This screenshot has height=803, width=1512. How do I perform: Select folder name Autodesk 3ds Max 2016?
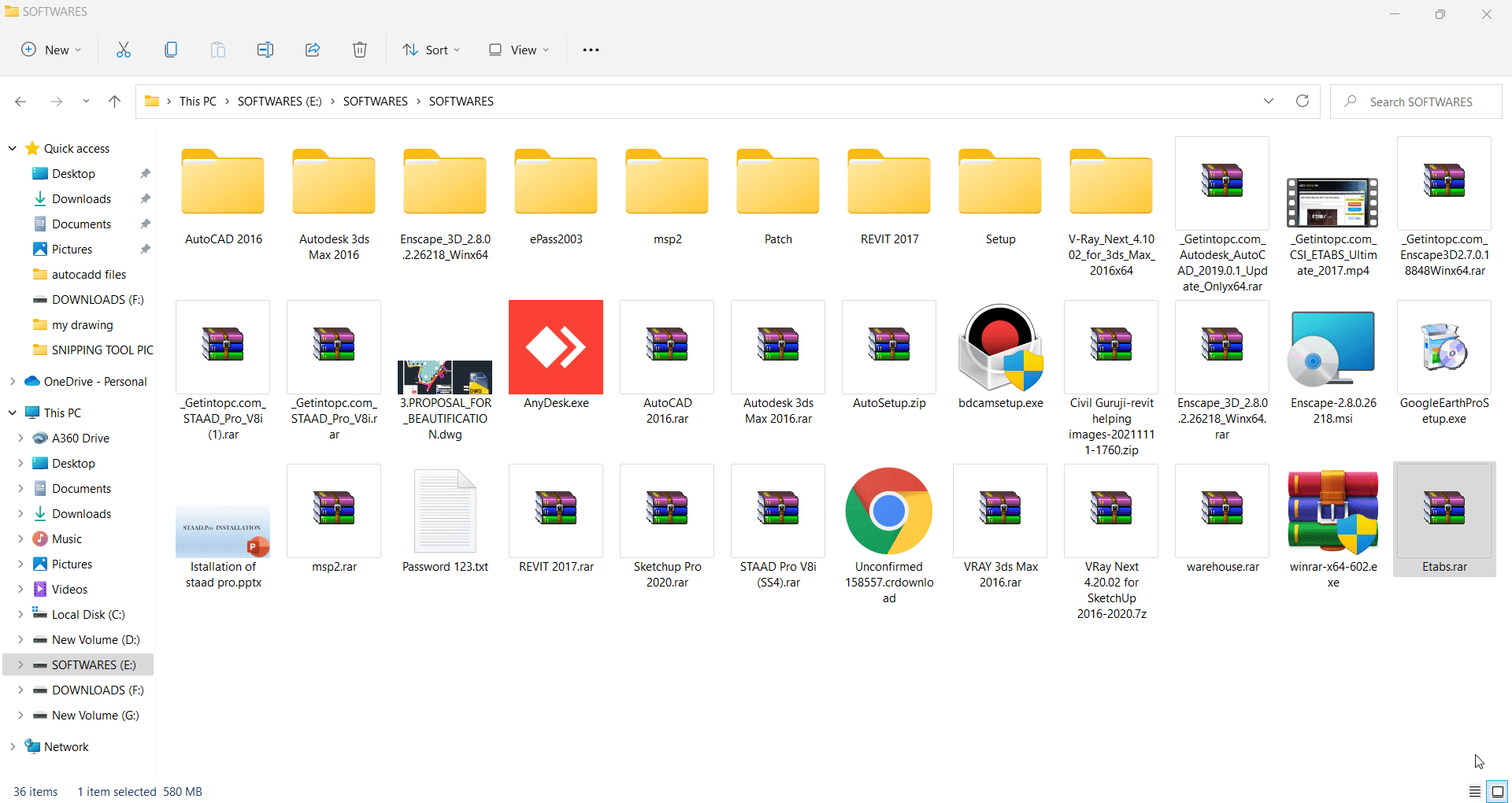334,247
